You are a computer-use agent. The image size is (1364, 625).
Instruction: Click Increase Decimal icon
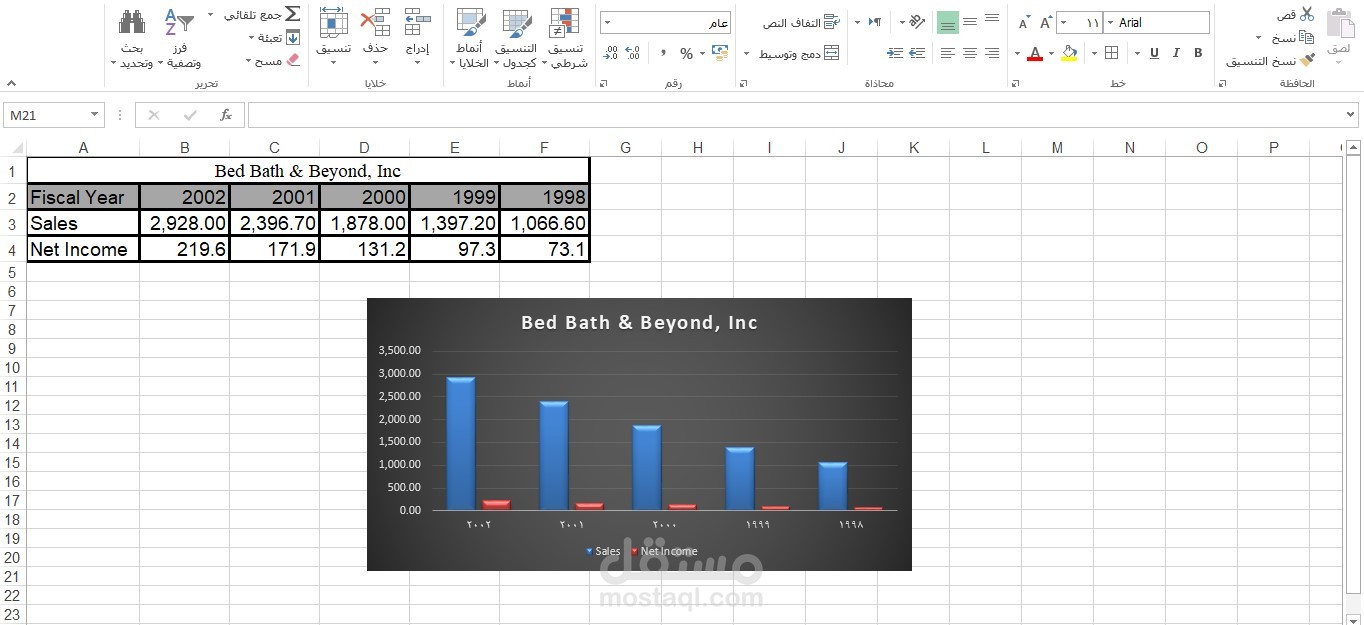tap(634, 53)
